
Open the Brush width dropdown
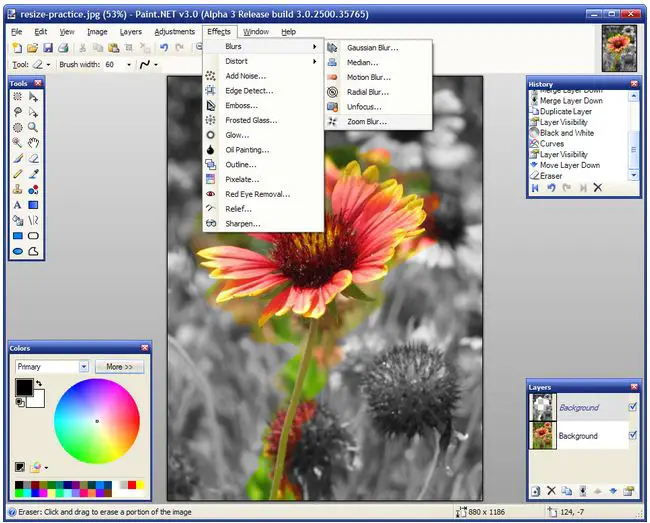(x=129, y=65)
